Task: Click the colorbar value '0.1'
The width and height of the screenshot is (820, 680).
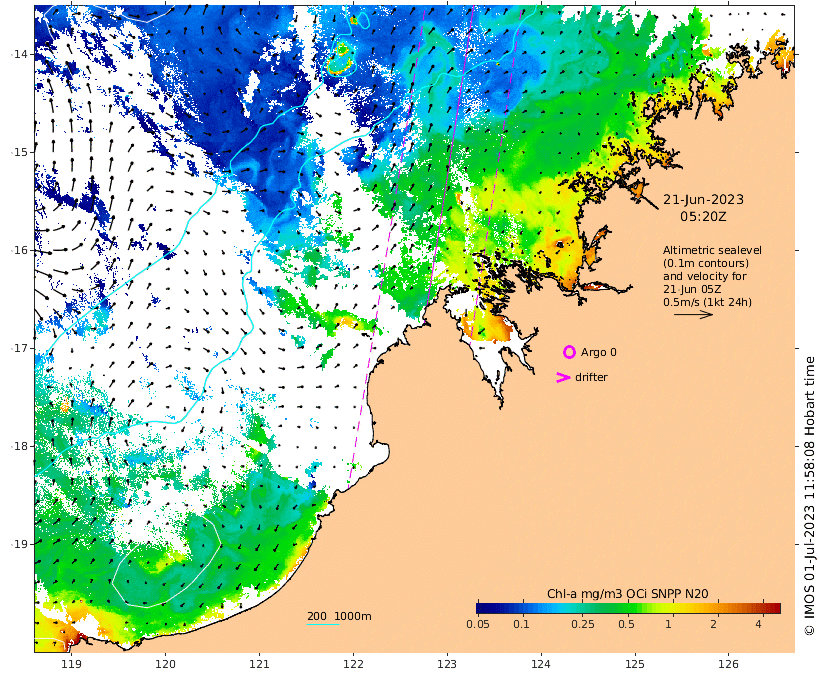Action: [x=521, y=624]
